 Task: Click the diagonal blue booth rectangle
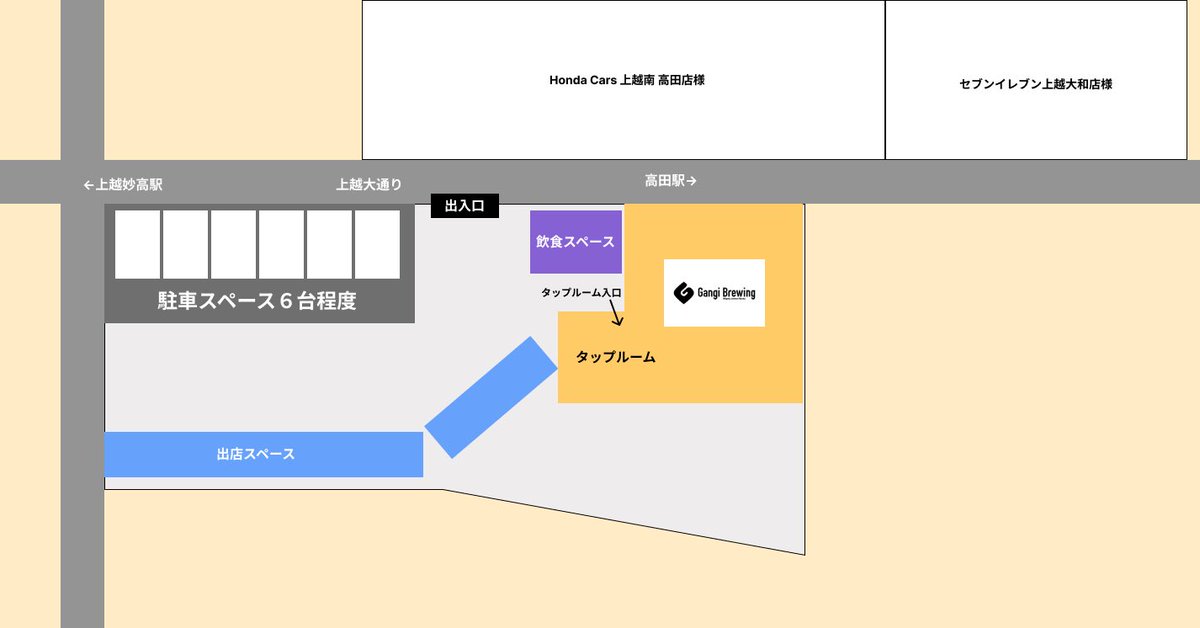tap(490, 398)
